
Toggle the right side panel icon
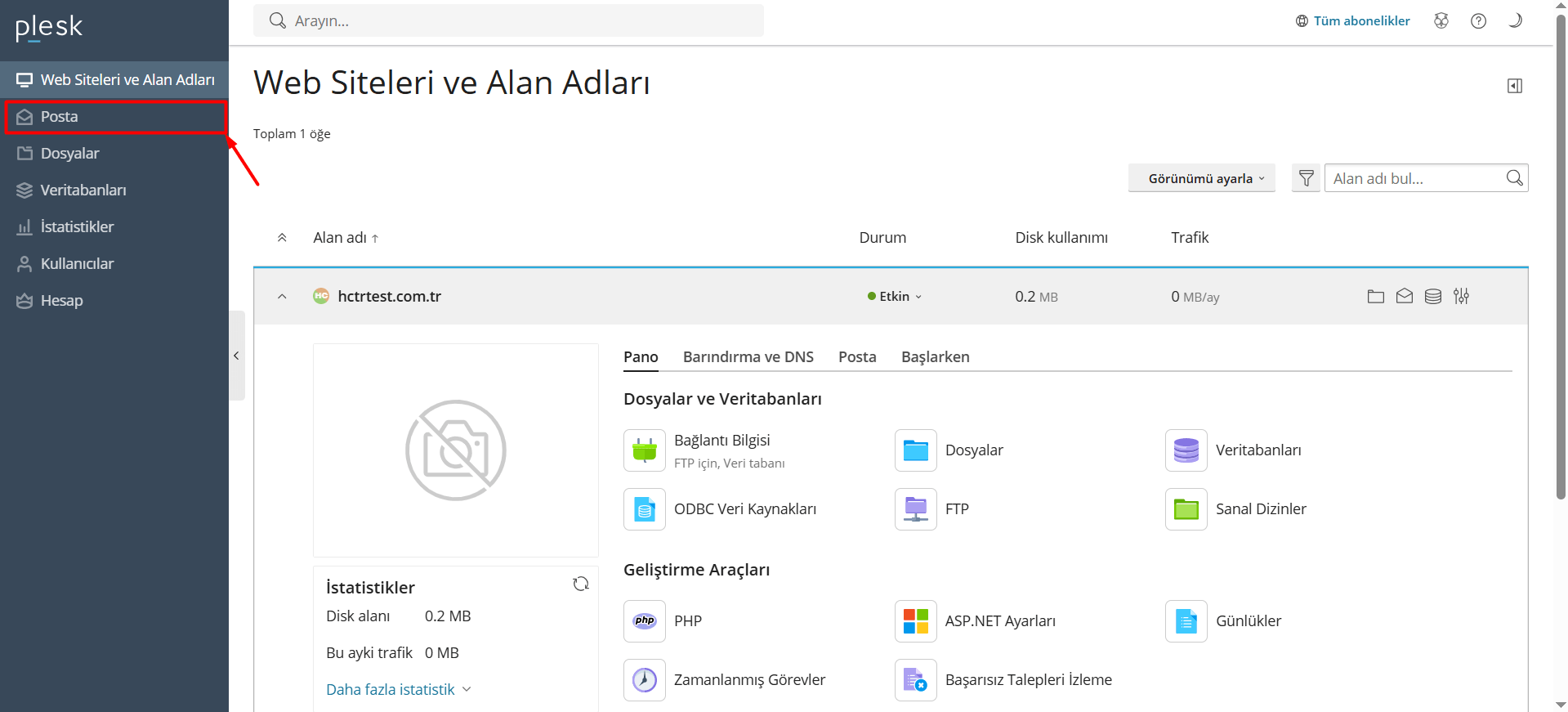[x=1515, y=86]
